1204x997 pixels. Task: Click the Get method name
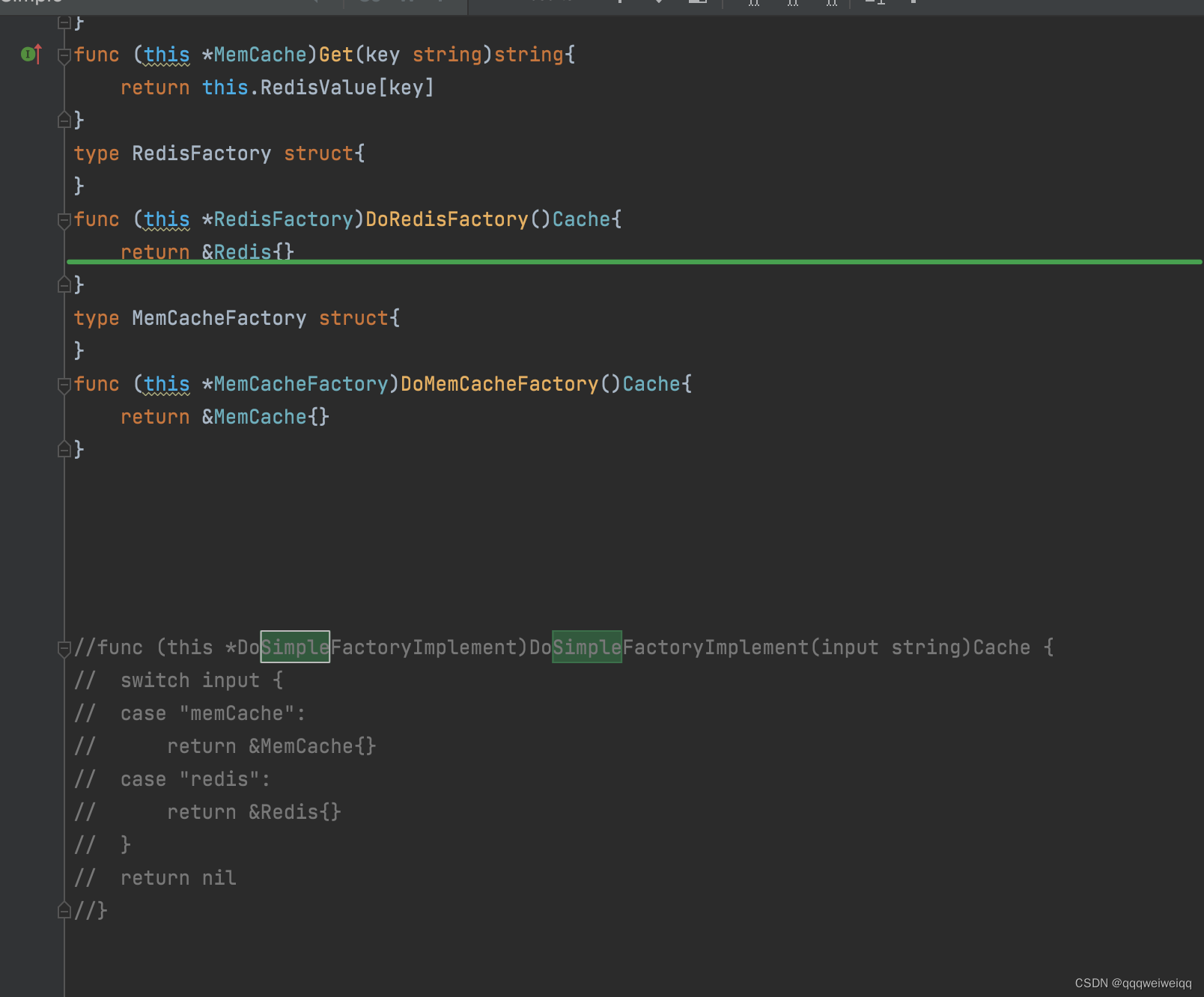336,55
